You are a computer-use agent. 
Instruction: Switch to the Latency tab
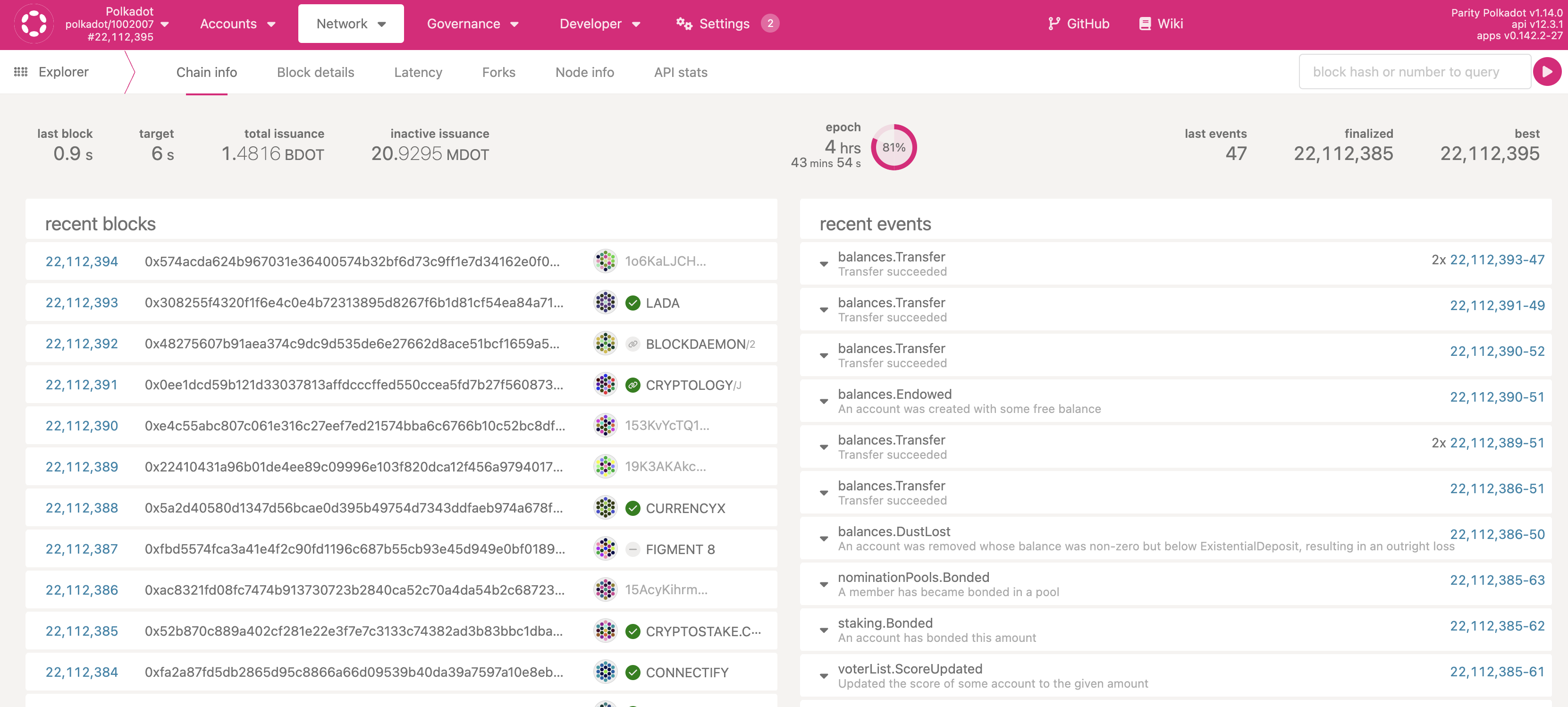click(418, 72)
